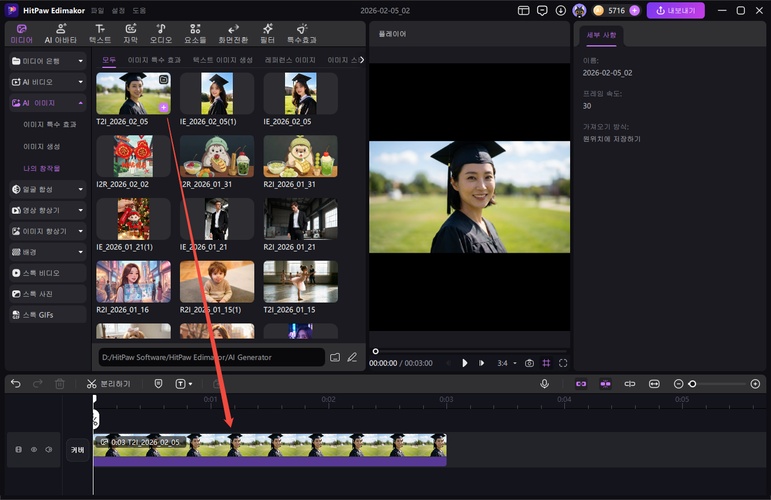Open the 화면전환 (Transitions) tool tab
771x500 pixels.
[x=233, y=34]
